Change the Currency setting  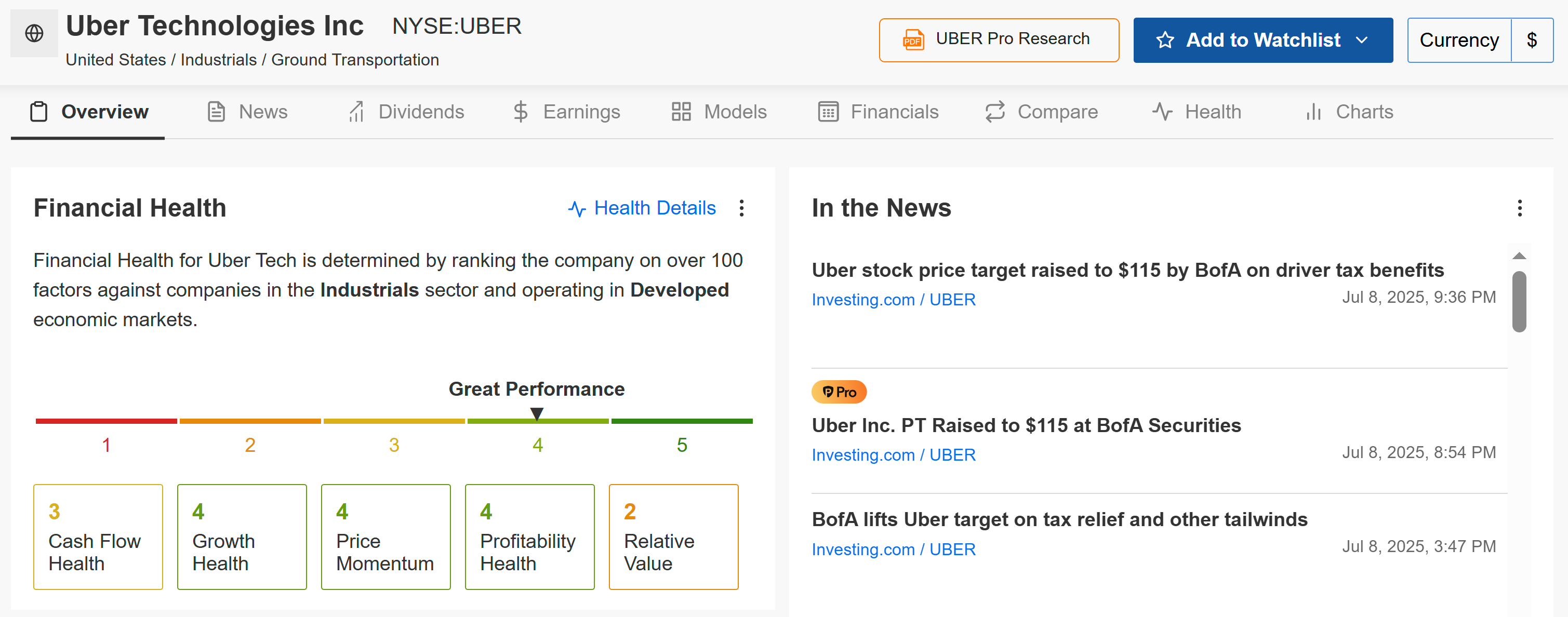coord(1459,40)
